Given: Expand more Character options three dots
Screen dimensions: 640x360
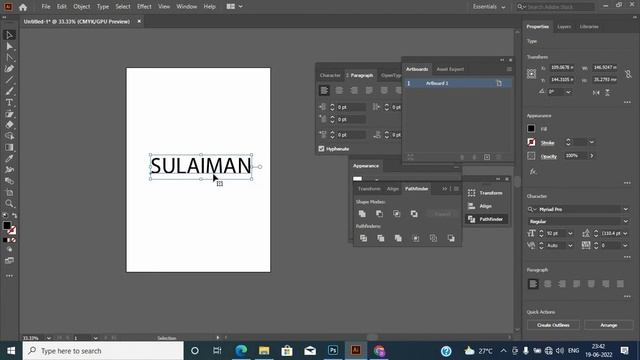Looking at the screenshot, I should [627, 257].
